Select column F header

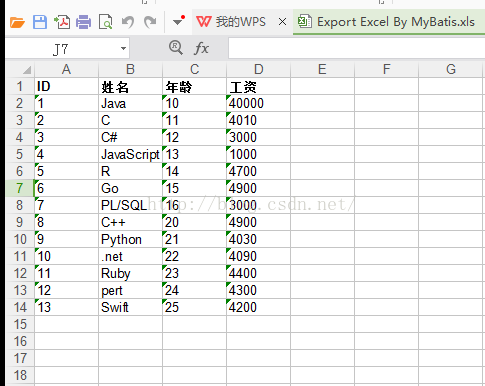tap(386, 69)
